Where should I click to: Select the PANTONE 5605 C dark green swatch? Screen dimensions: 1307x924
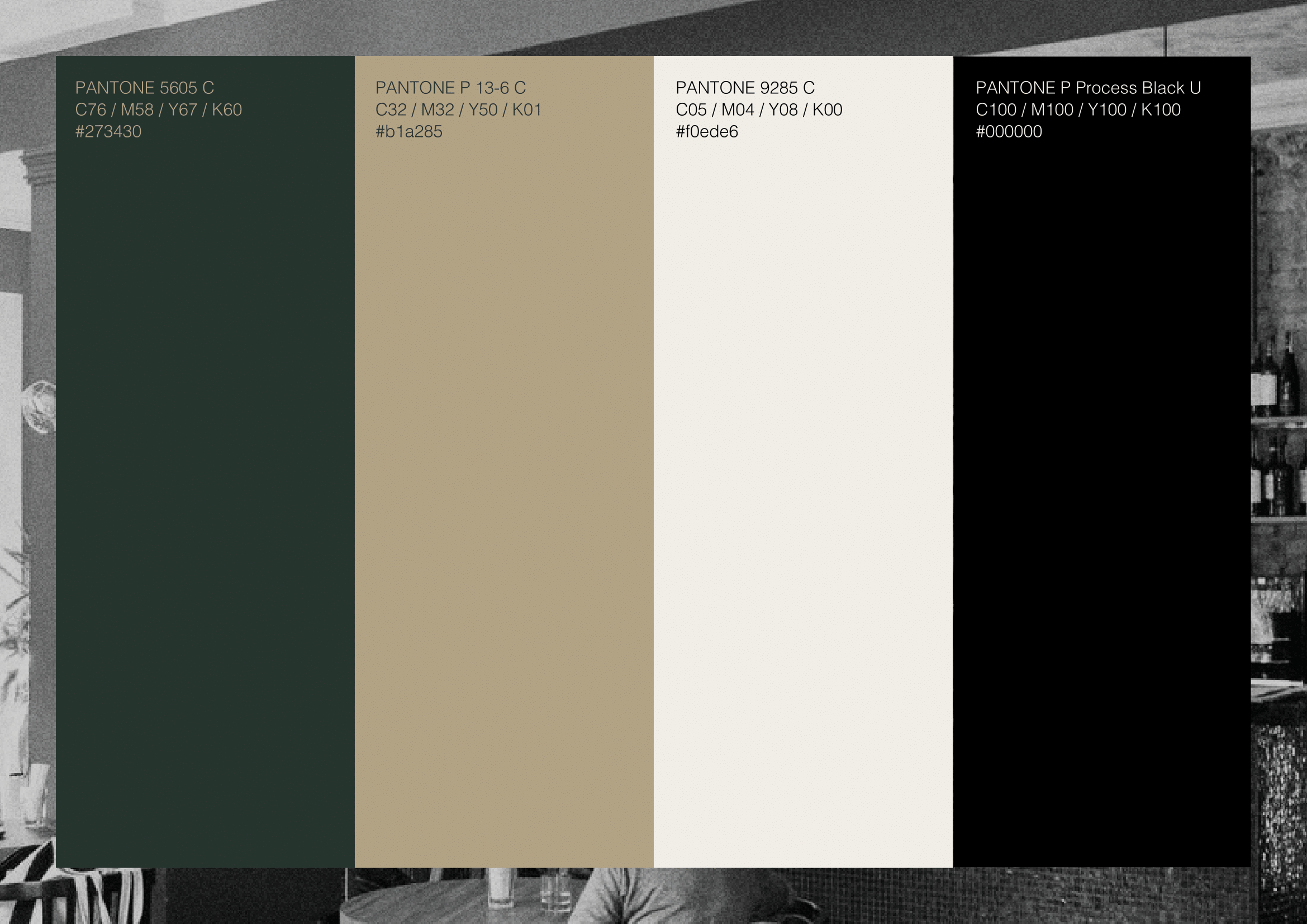[x=205, y=455]
